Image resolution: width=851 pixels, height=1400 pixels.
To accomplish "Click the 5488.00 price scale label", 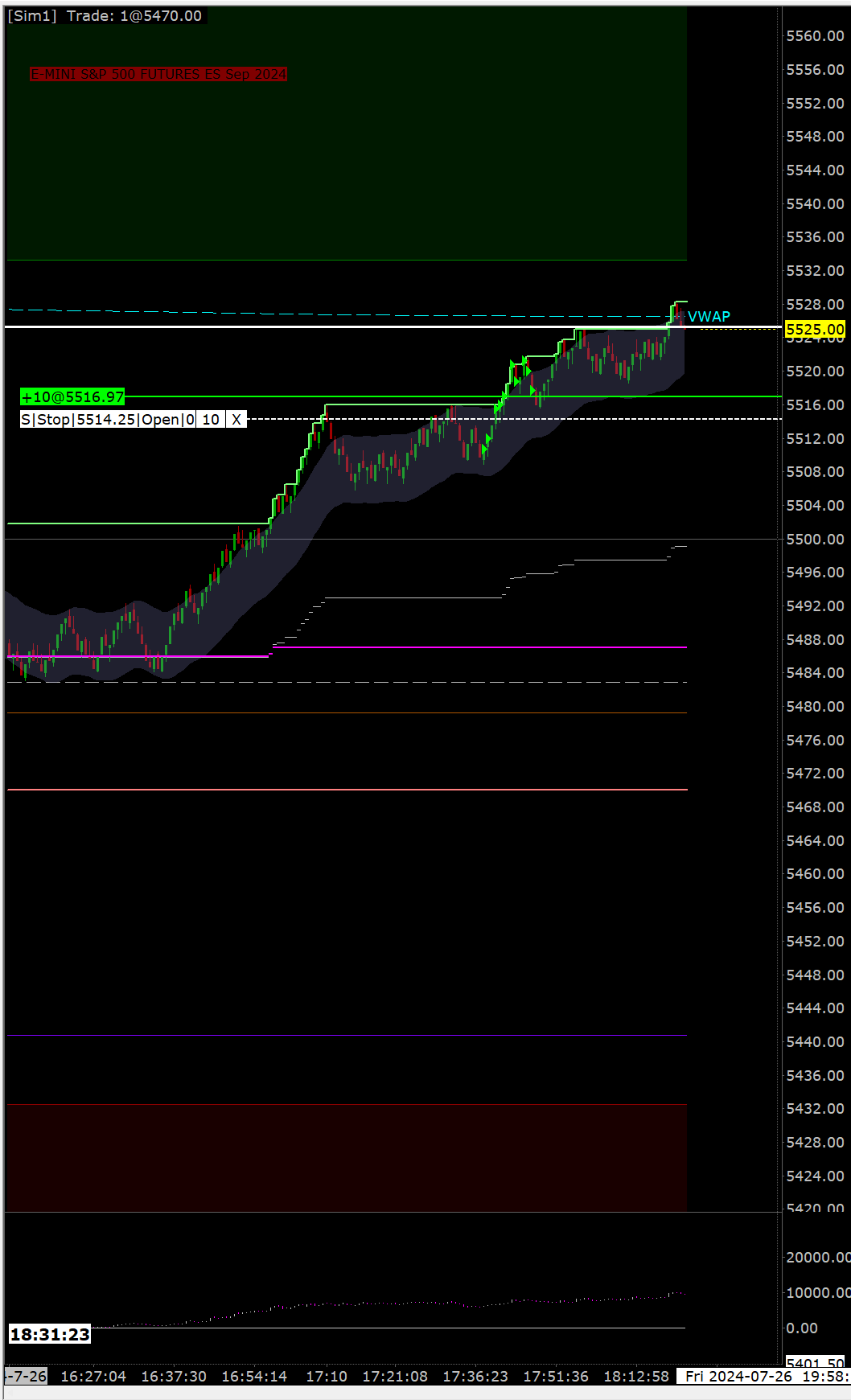I will (815, 640).
